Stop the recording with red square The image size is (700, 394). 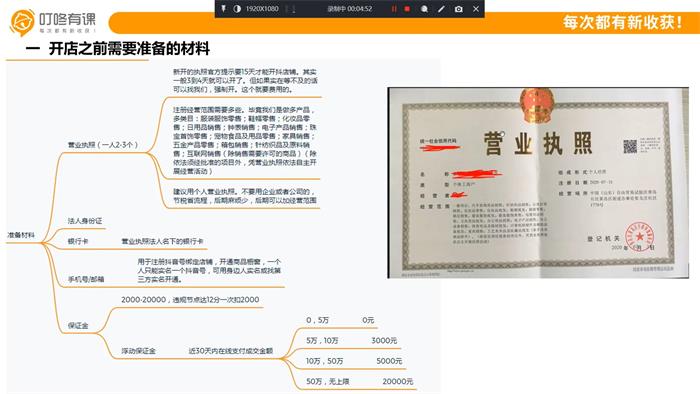[407, 8]
